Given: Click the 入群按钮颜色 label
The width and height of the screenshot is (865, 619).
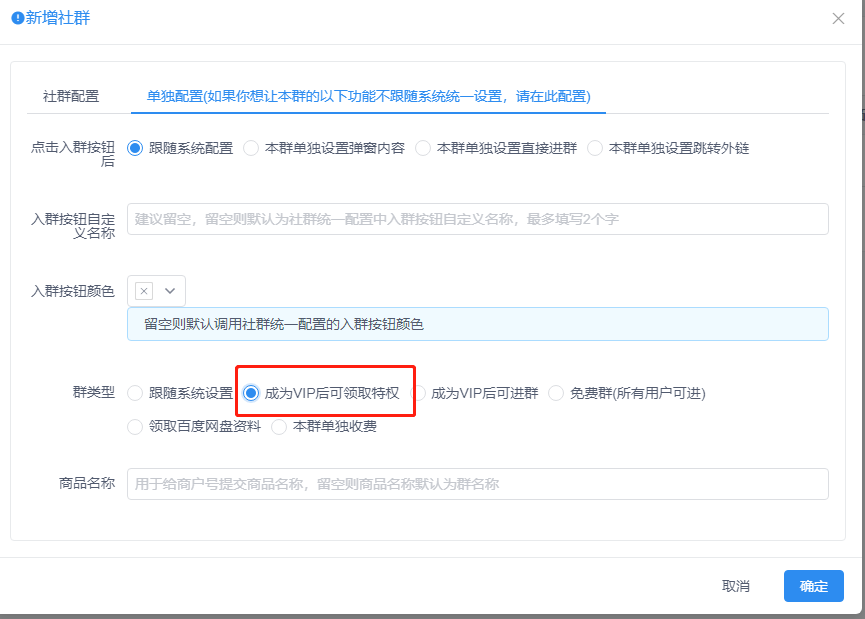Looking at the screenshot, I should pyautogui.click(x=73, y=291).
